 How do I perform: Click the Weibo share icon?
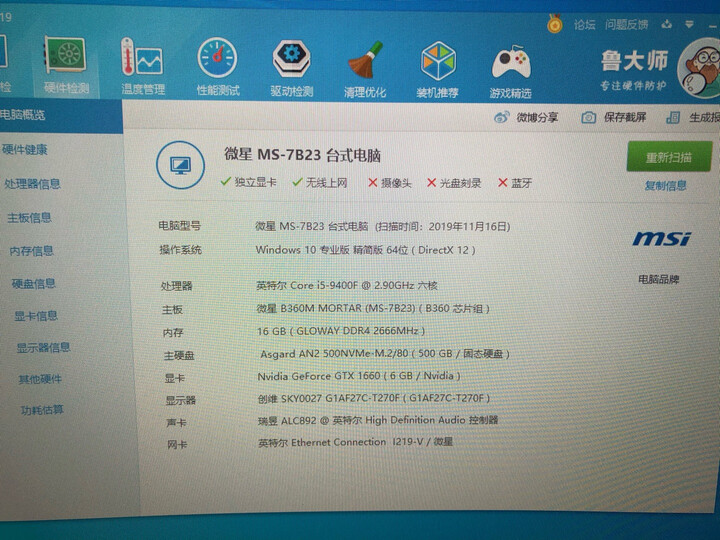tap(501, 117)
